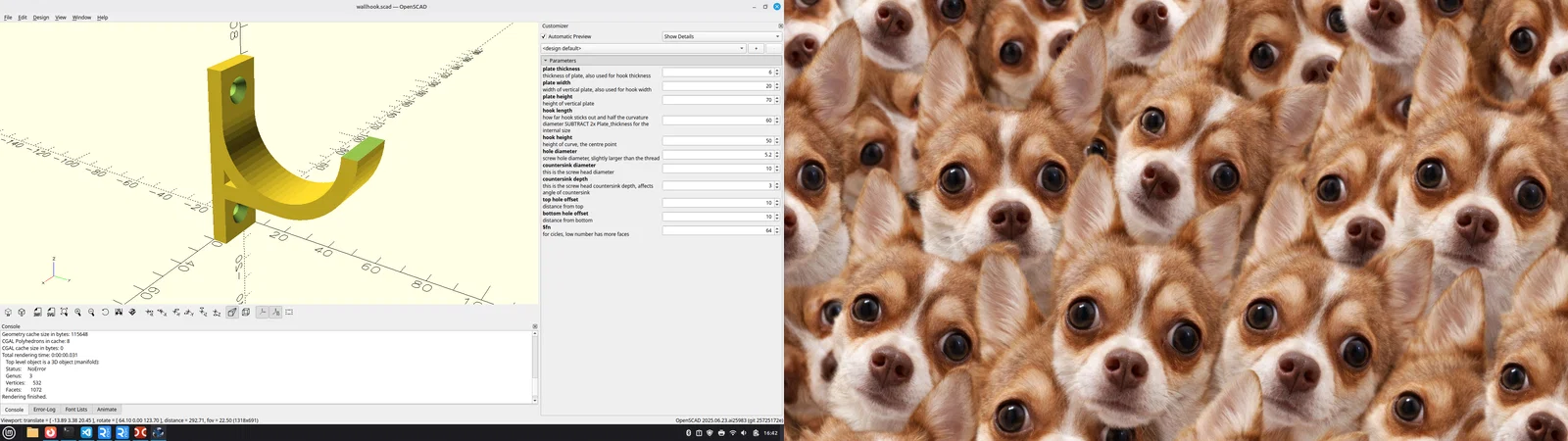Image resolution: width=1568 pixels, height=441 pixels.
Task: Open the terminal from the taskbar
Action: [69, 432]
